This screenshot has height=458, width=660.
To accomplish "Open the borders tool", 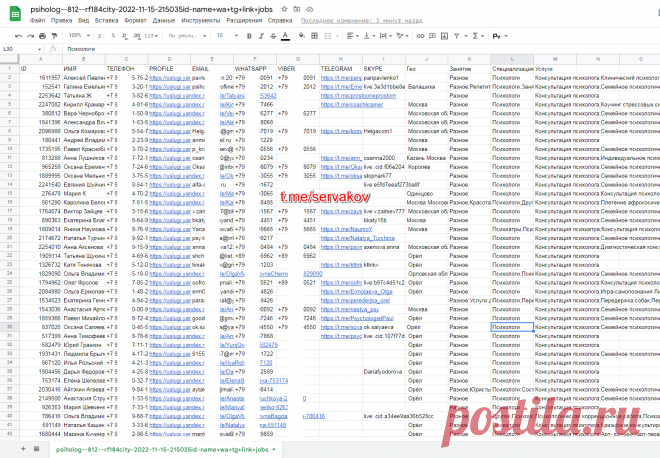I will [x=314, y=36].
